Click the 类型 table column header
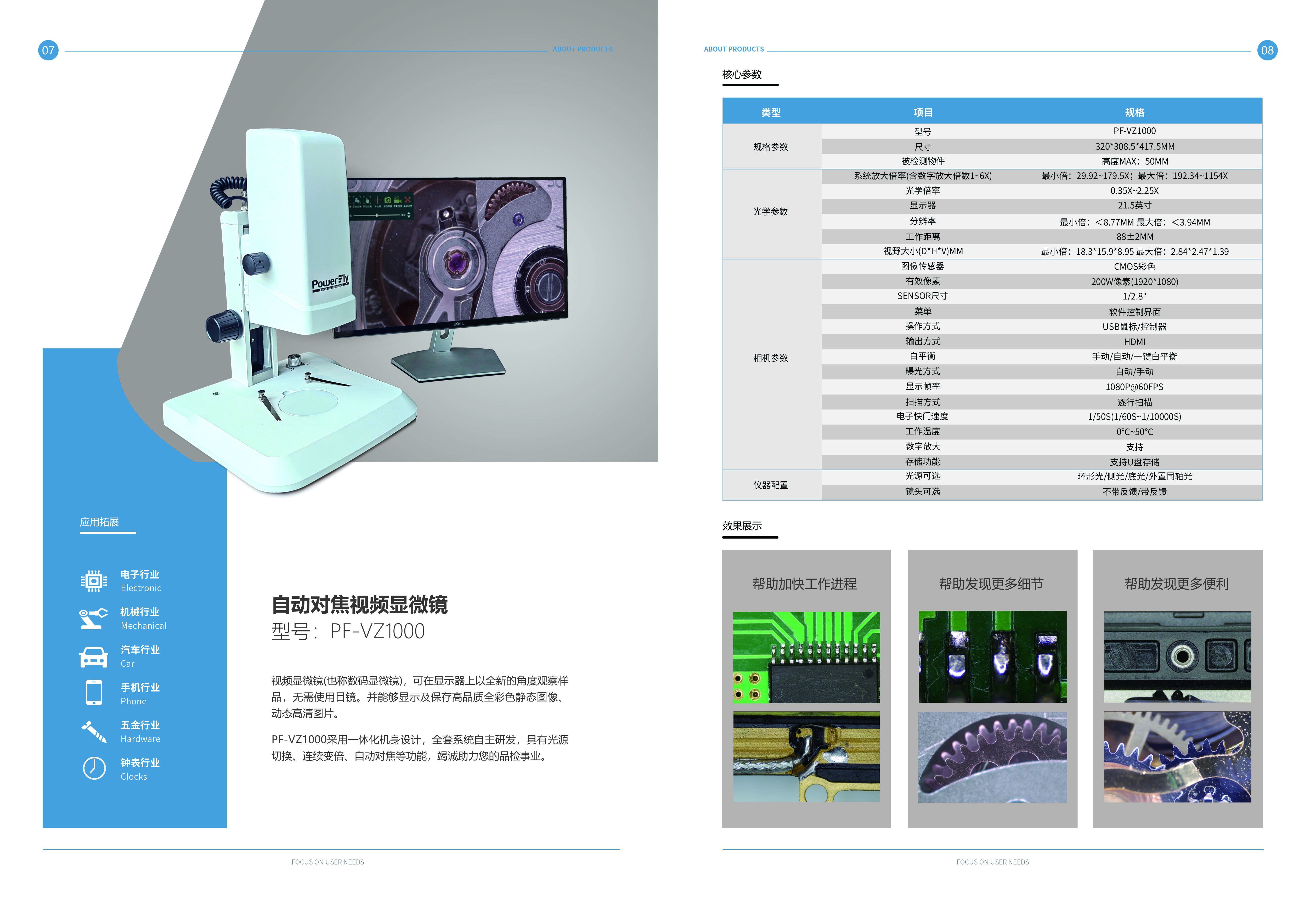The width and height of the screenshot is (1316, 899). (x=771, y=113)
